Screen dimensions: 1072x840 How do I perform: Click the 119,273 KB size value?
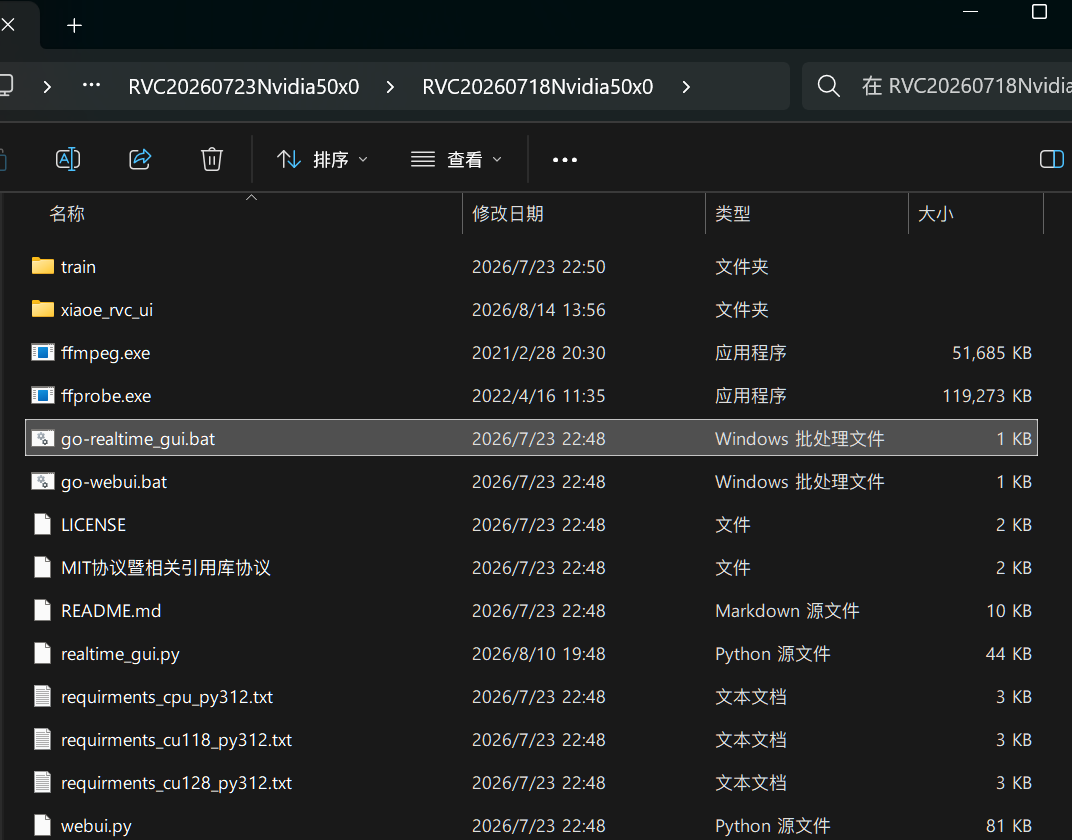click(x=987, y=396)
